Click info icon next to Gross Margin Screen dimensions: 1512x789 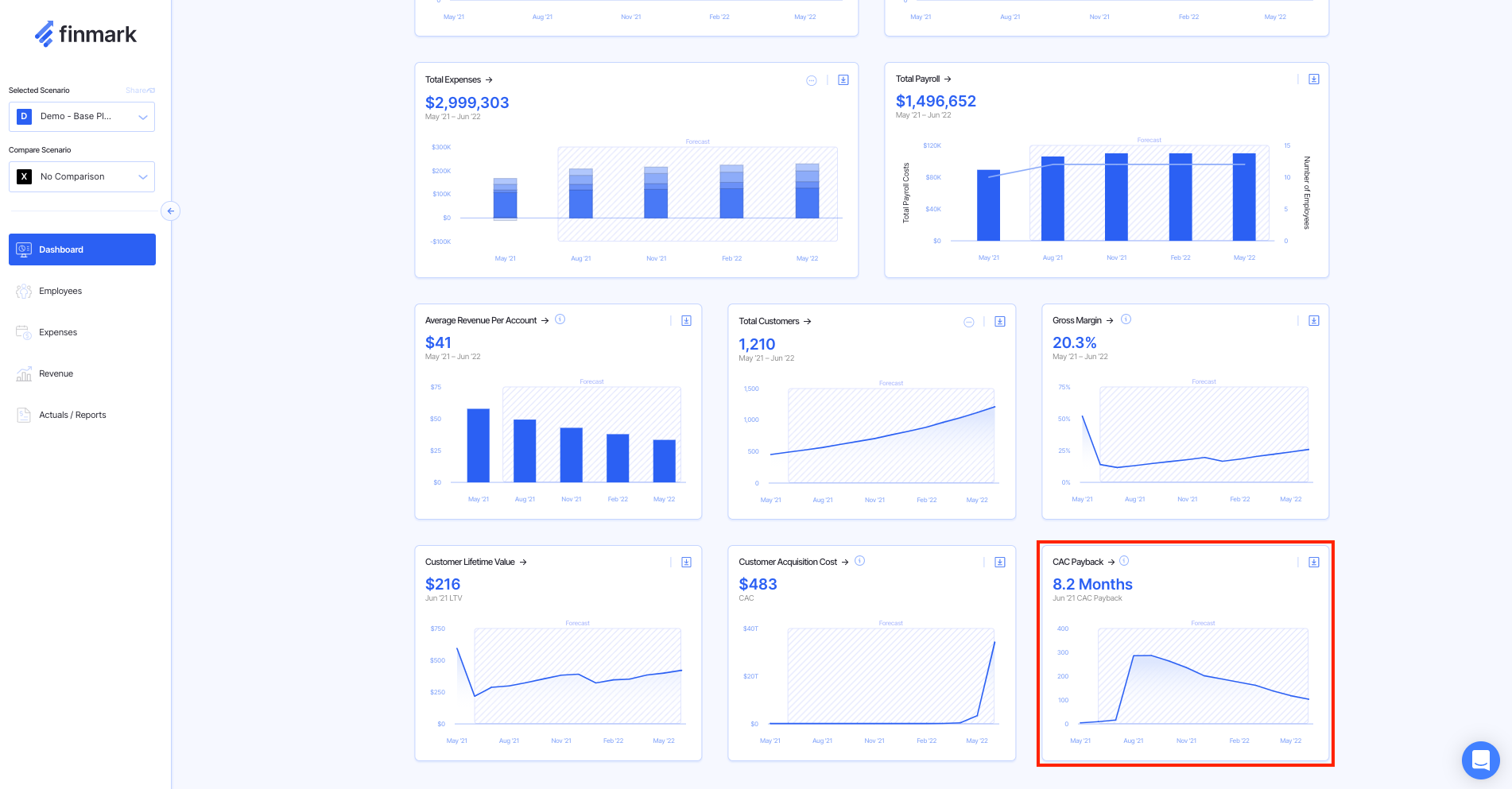(x=1126, y=319)
